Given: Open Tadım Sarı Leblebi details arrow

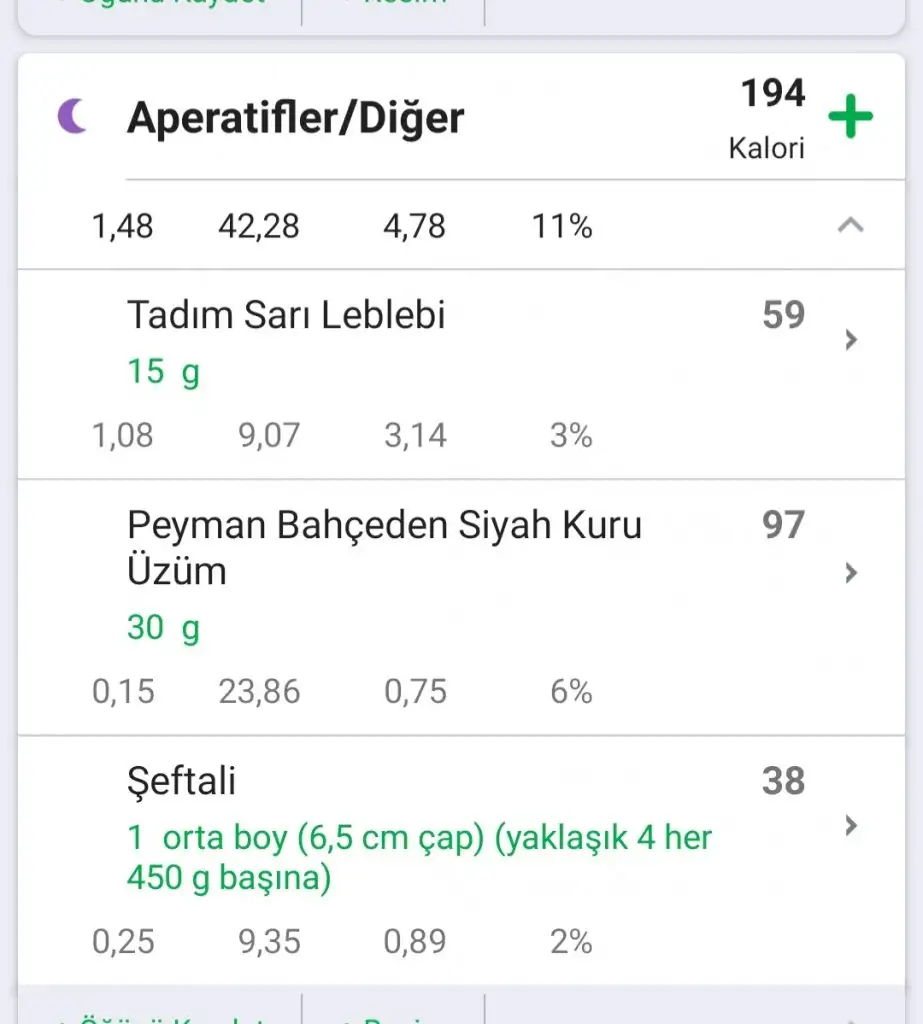Looking at the screenshot, I should [851, 340].
